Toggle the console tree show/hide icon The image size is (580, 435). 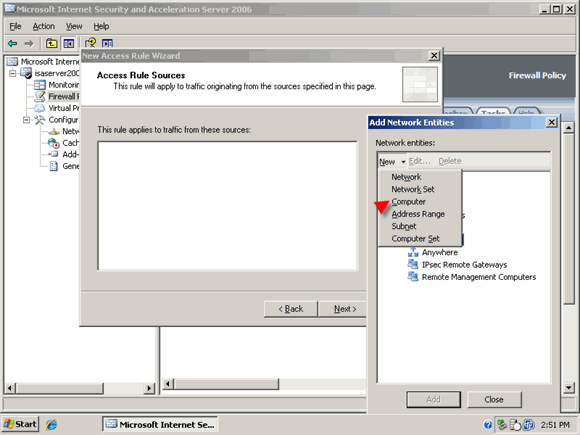tap(68, 44)
